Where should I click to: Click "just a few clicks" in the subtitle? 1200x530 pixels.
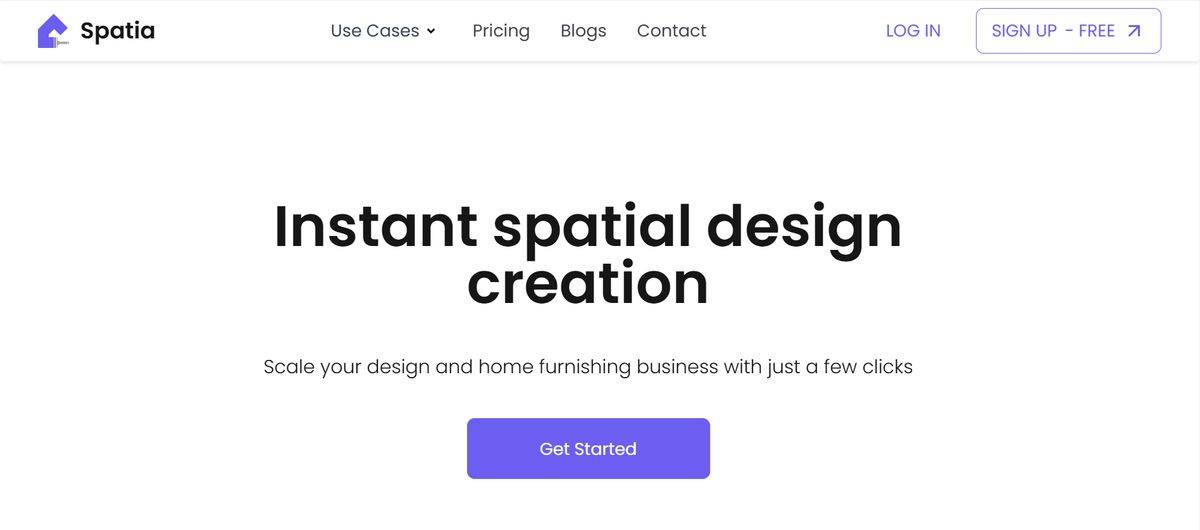pyautogui.click(x=840, y=367)
